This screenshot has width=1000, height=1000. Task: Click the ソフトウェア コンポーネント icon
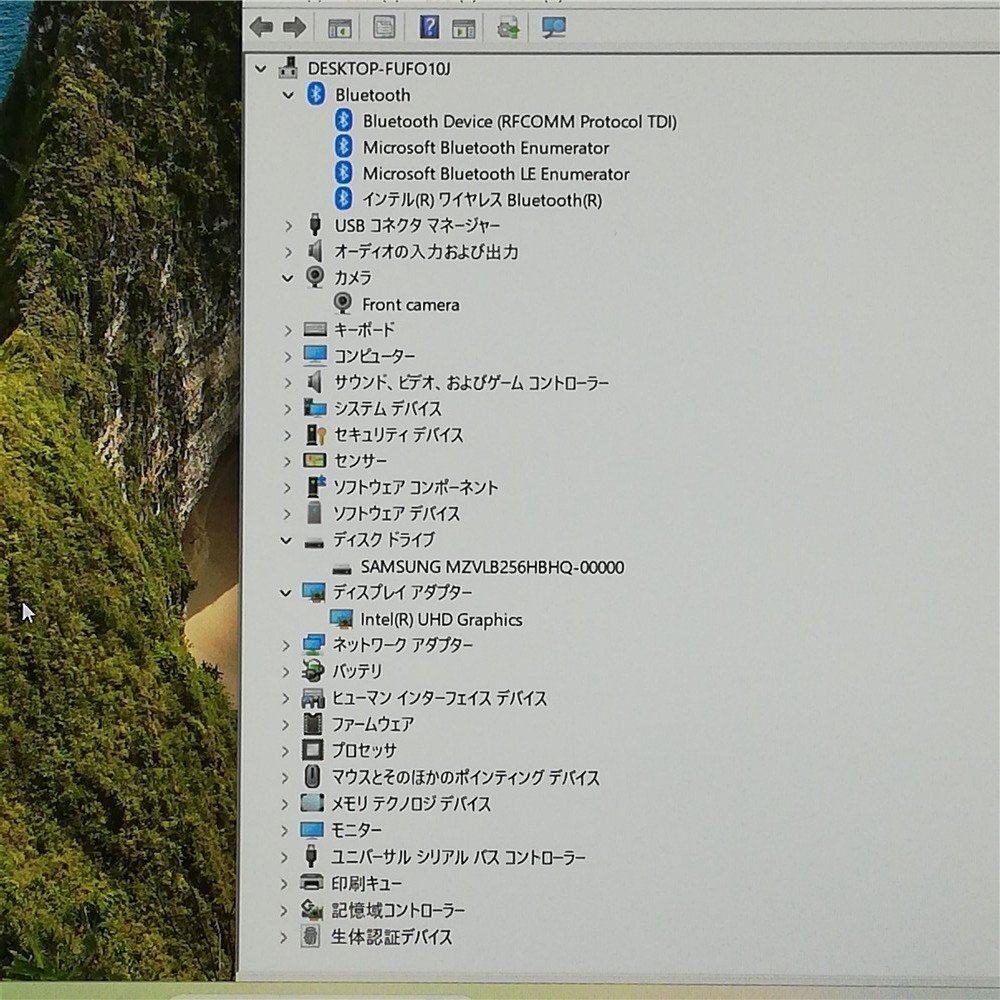tap(316, 487)
